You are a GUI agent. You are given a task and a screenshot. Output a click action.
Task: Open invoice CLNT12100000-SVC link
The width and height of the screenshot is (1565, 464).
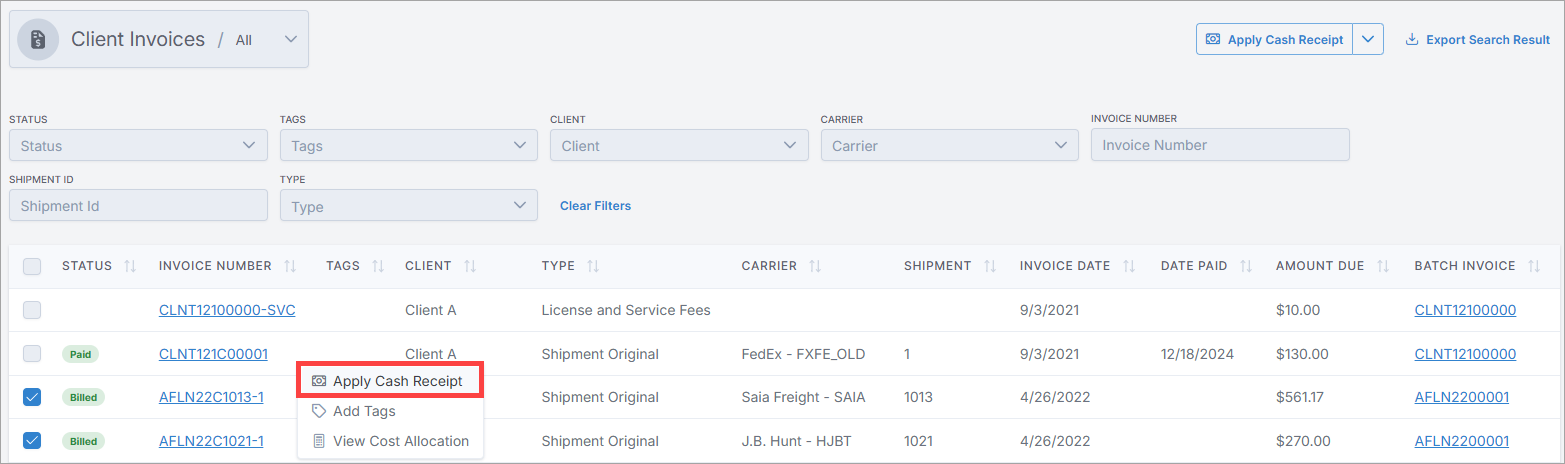227,310
